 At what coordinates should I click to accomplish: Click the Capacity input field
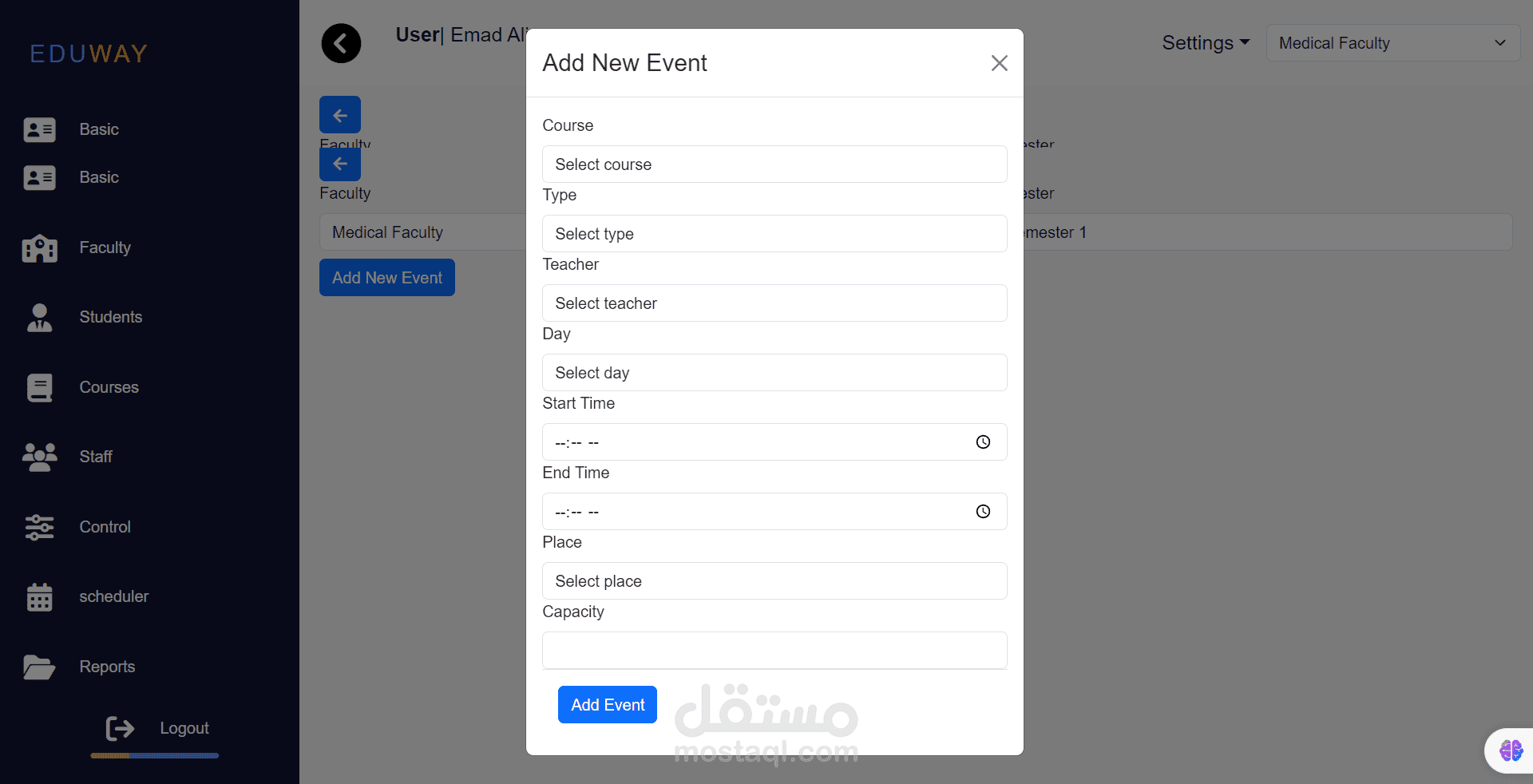(774, 651)
